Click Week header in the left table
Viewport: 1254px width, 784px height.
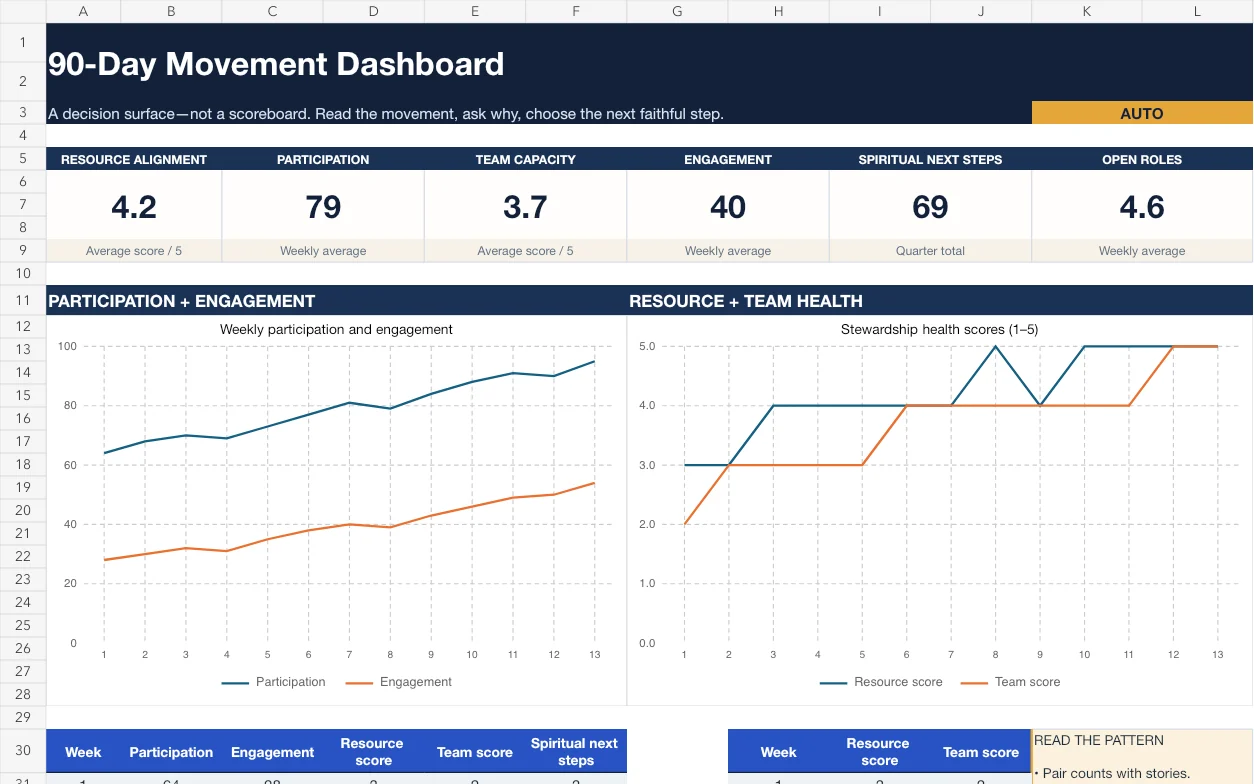tap(83, 752)
